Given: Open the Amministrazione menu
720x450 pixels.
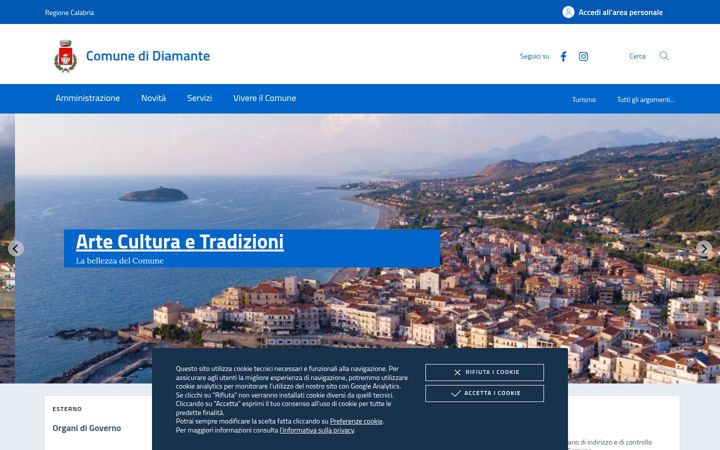Looking at the screenshot, I should coord(88,98).
